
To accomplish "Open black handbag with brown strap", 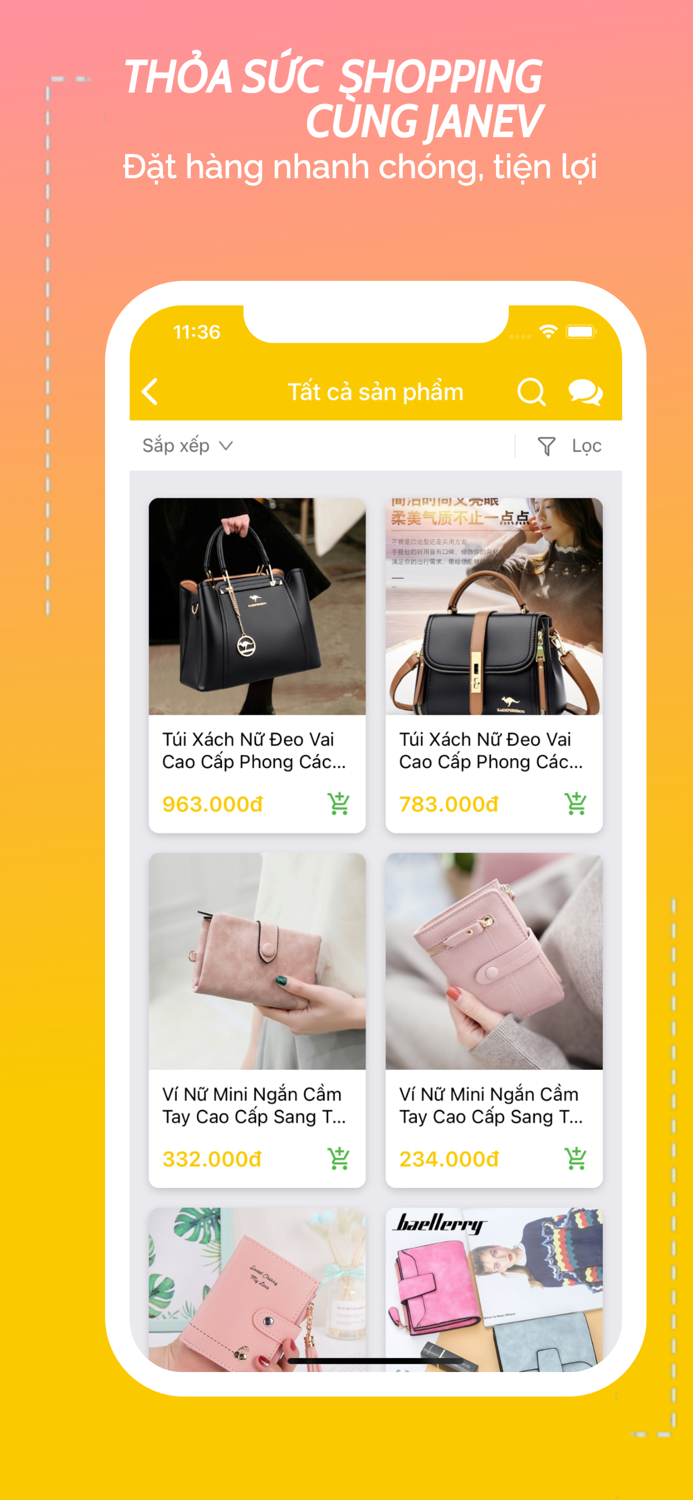I will point(494,606).
